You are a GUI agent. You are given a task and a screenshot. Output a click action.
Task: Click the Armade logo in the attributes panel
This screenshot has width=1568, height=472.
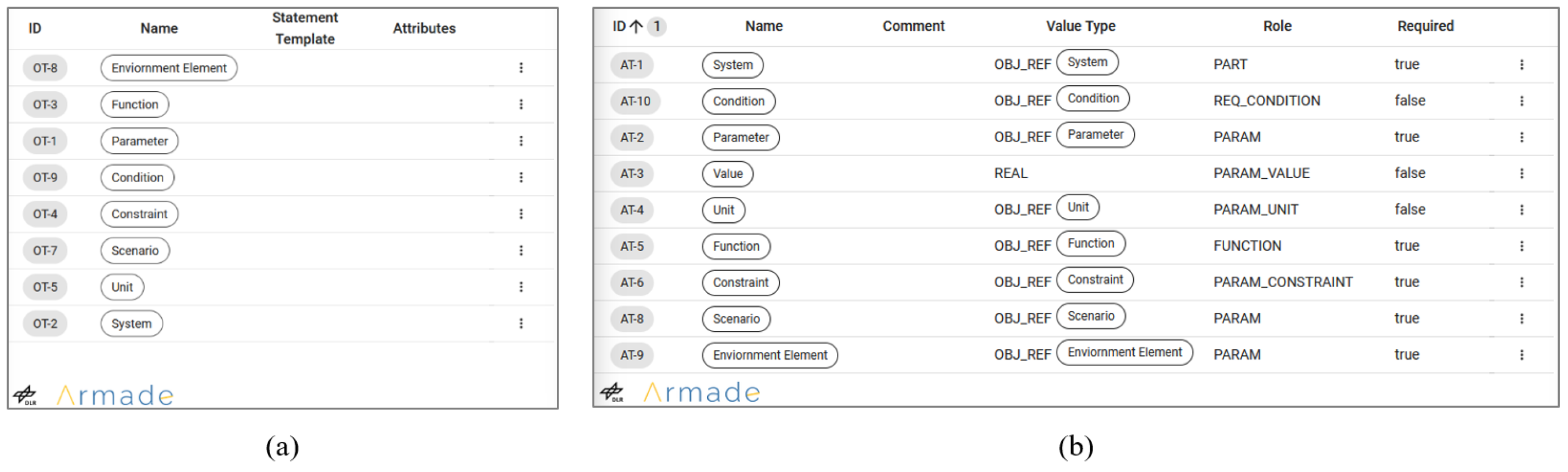[x=701, y=392]
